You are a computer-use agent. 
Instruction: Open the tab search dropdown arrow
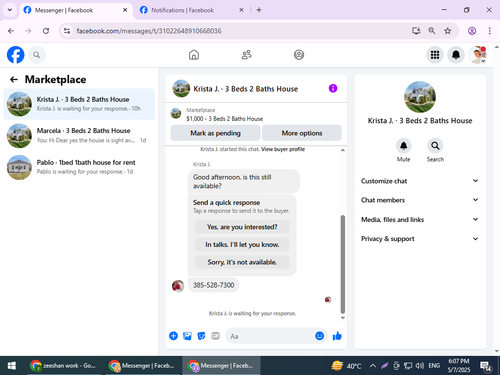point(10,10)
